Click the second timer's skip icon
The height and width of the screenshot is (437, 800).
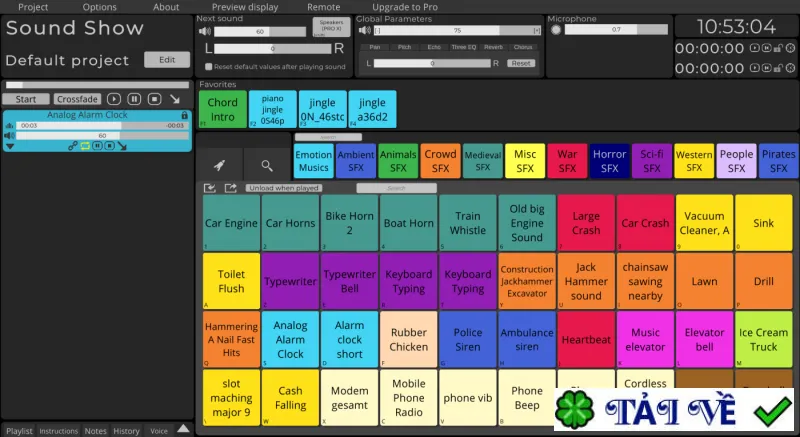click(766, 68)
